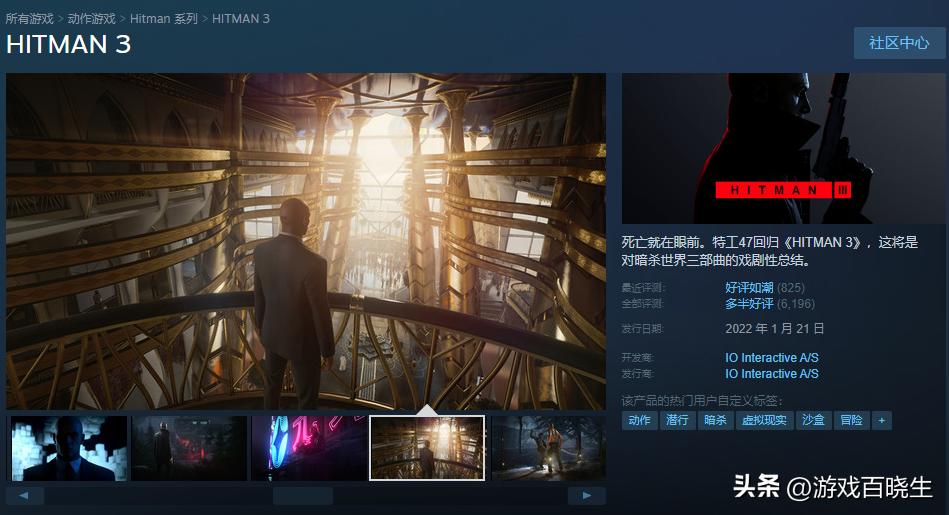Screen dimensions: 949x515
Task: Click the 全部评测 label
Action: pos(643,304)
